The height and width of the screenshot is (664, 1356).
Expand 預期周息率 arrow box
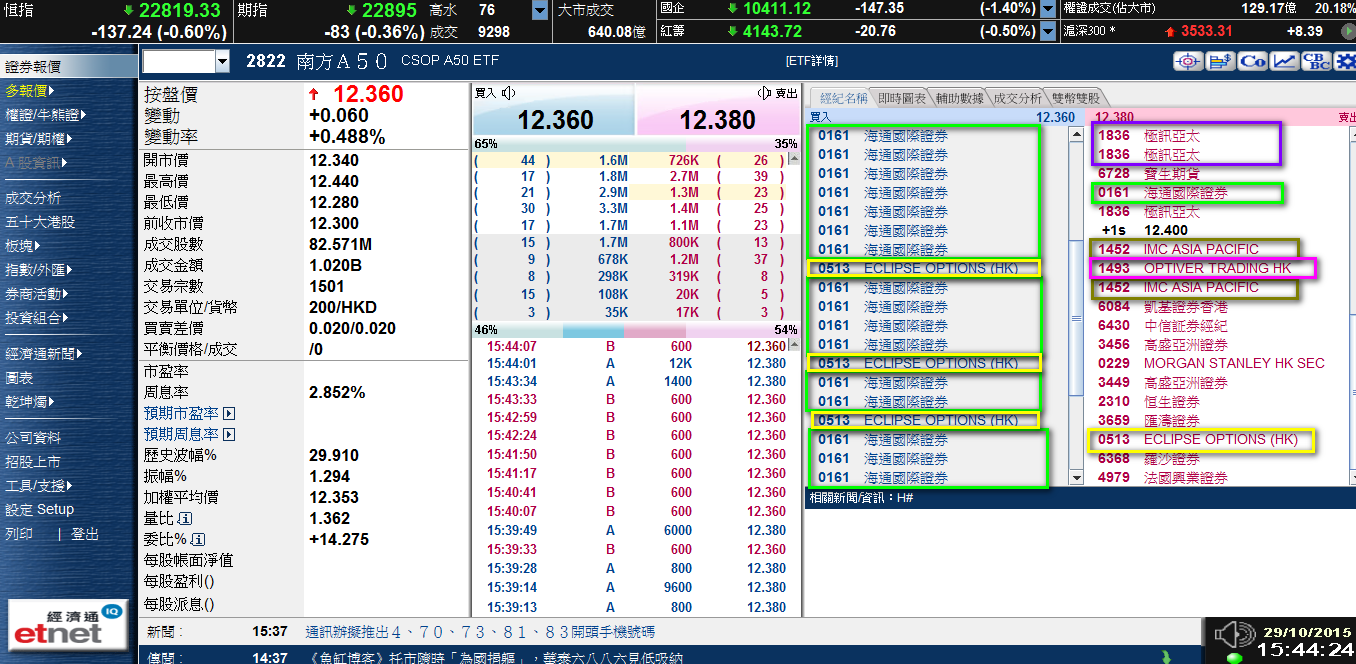pos(229,435)
